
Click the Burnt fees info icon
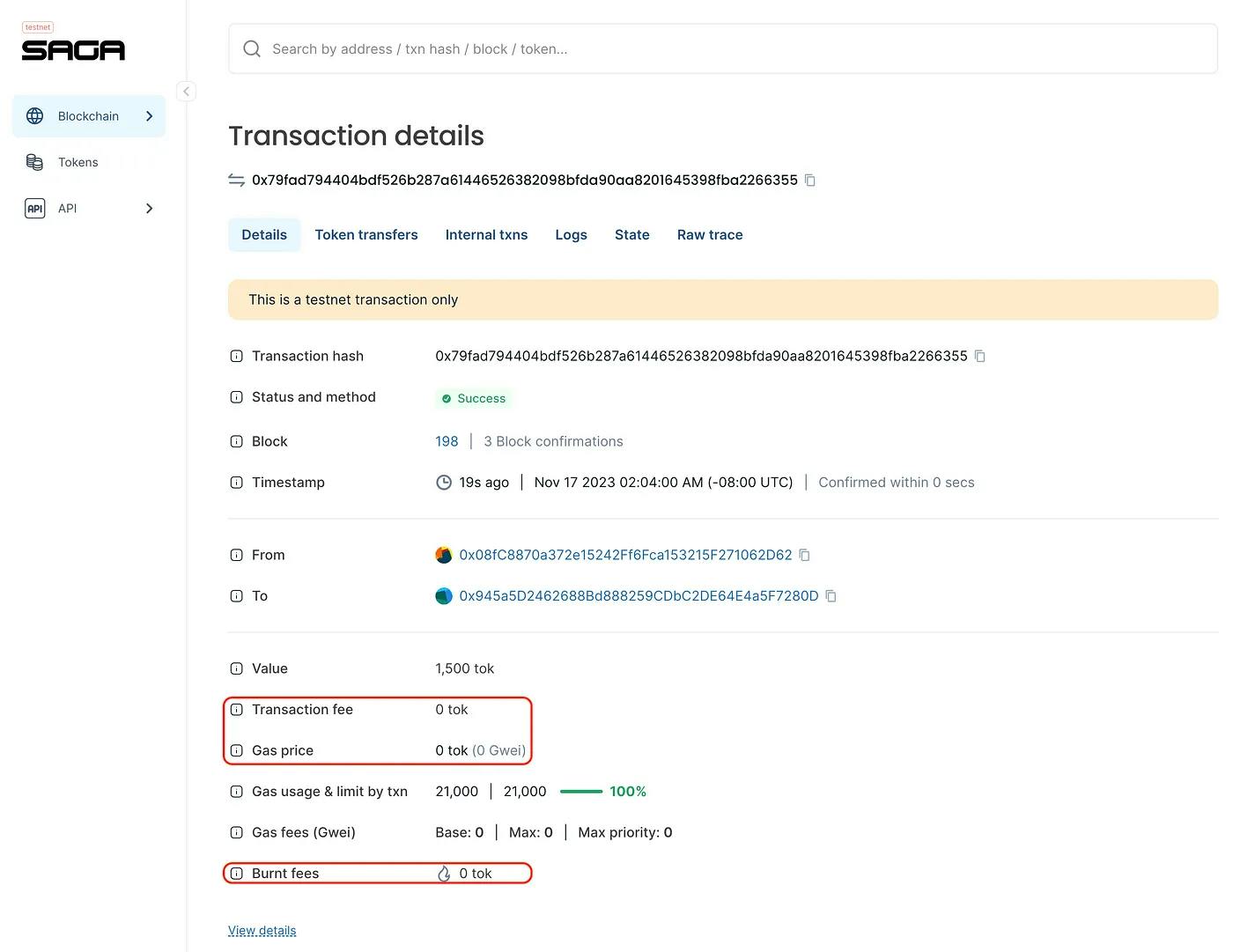pyautogui.click(x=236, y=874)
